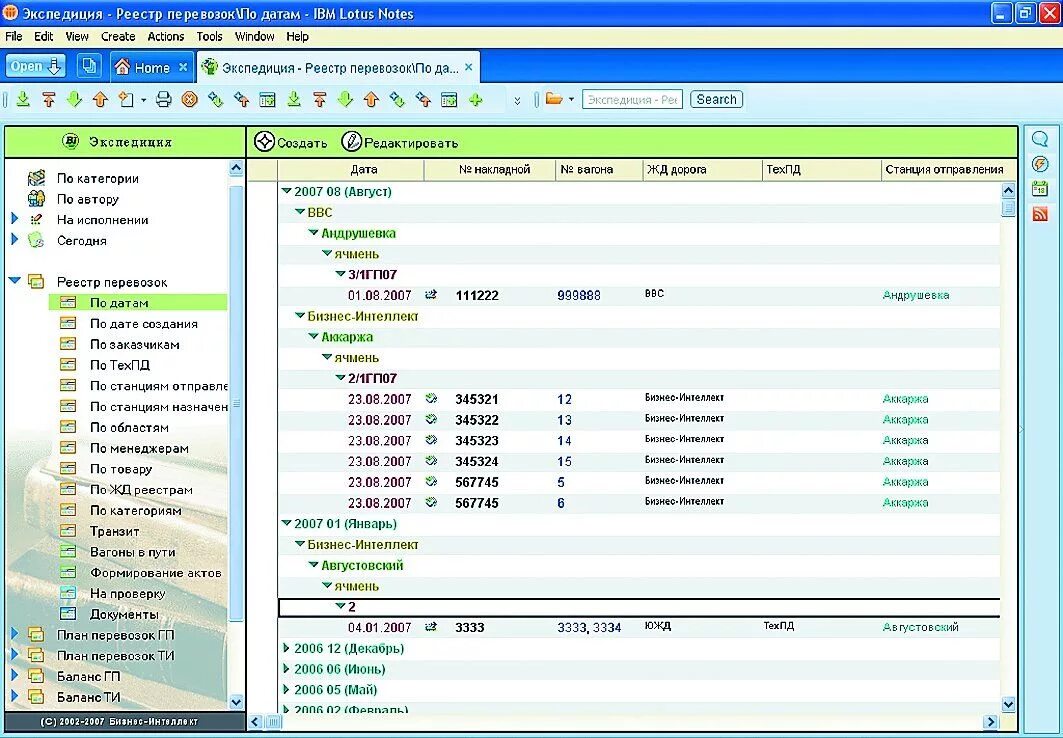Image resolution: width=1063 pixels, height=738 pixels.
Task: Click the Реестр перевозок folder icon
Action: click(x=36, y=282)
